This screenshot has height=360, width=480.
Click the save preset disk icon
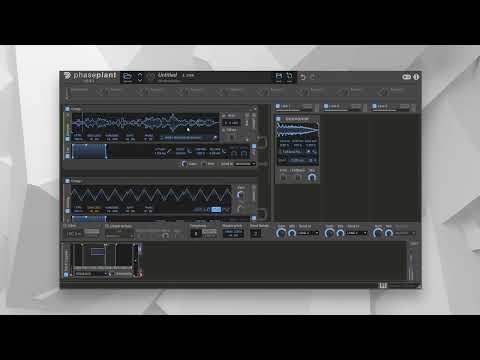(279, 77)
